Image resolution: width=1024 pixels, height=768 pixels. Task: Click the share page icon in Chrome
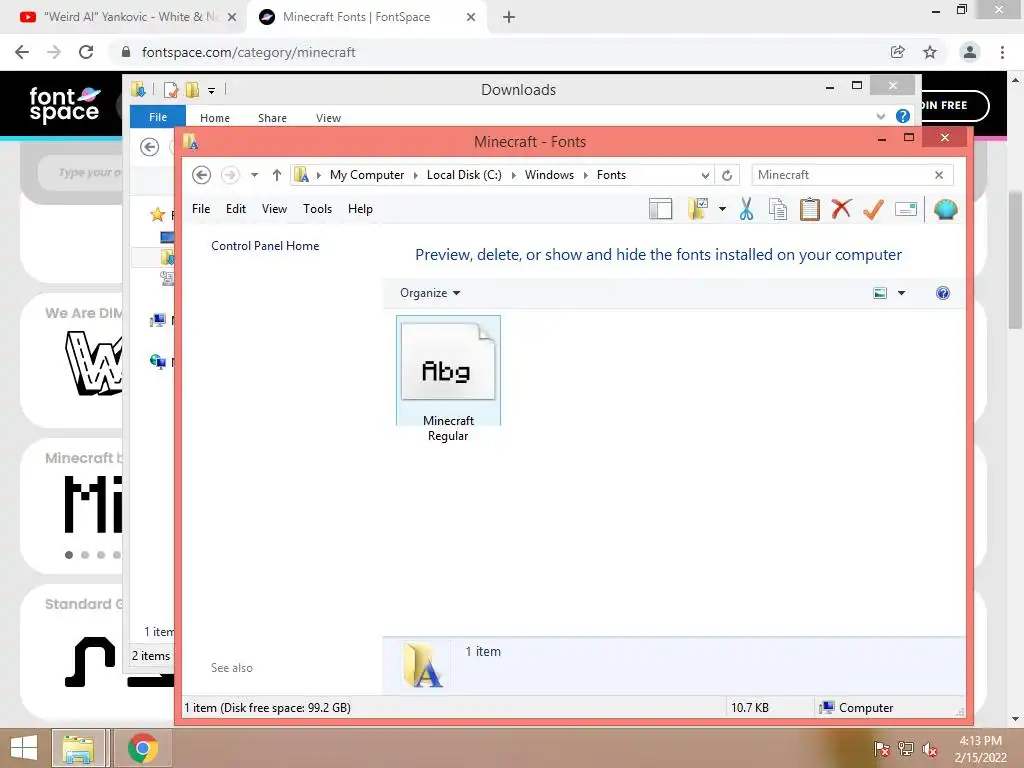pyautogui.click(x=898, y=52)
